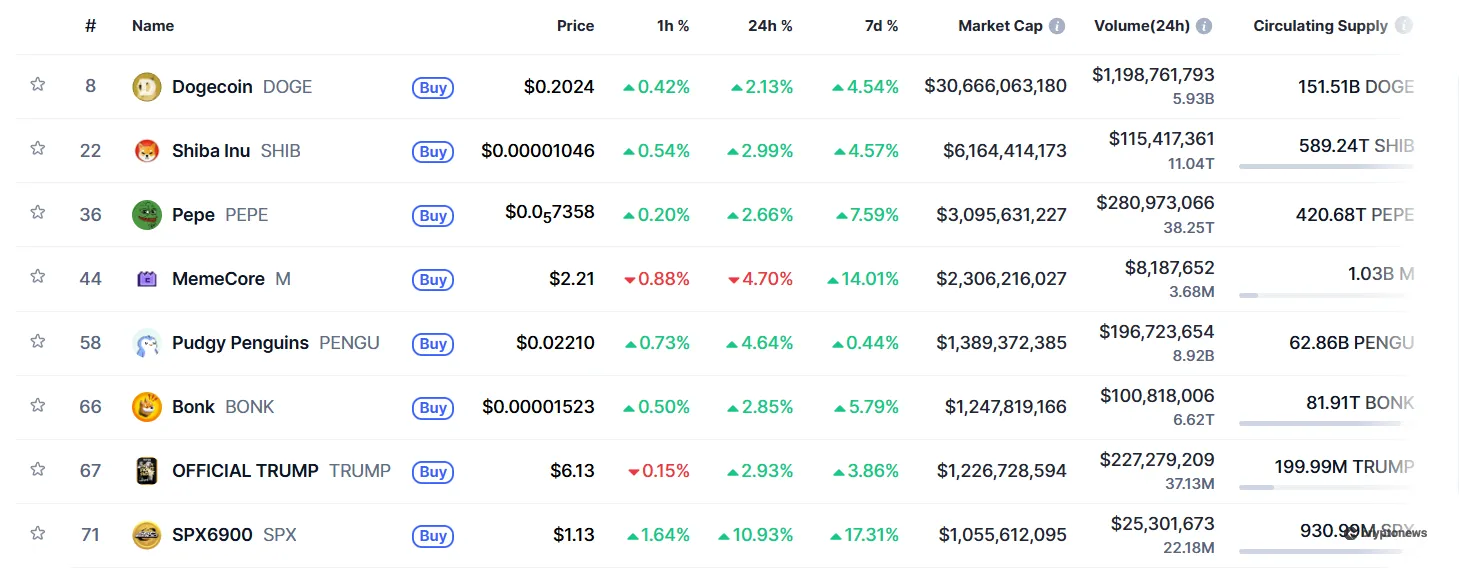Click the SPX6900 coin logo icon

point(147,535)
